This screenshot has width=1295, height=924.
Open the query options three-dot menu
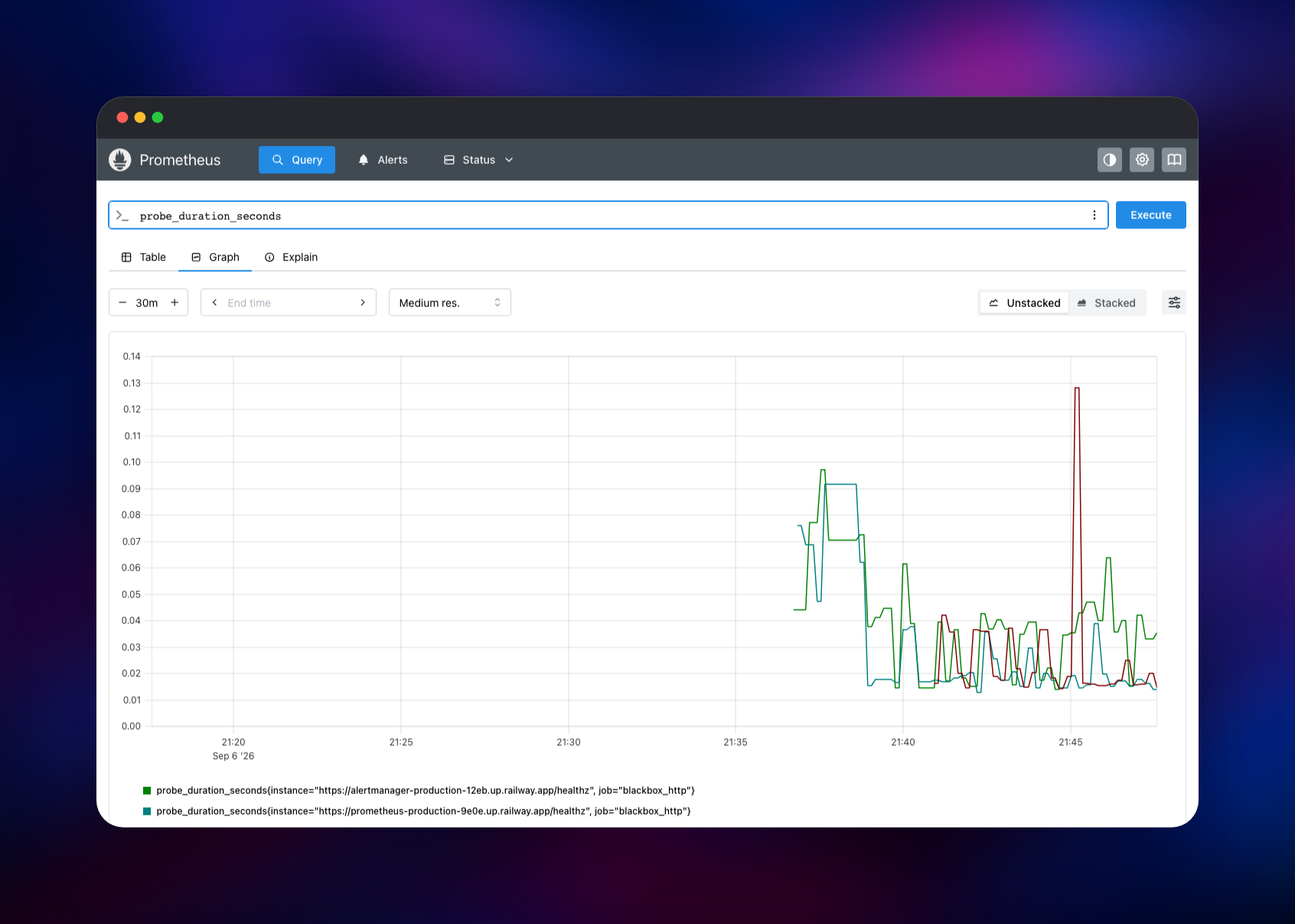pyautogui.click(x=1094, y=215)
